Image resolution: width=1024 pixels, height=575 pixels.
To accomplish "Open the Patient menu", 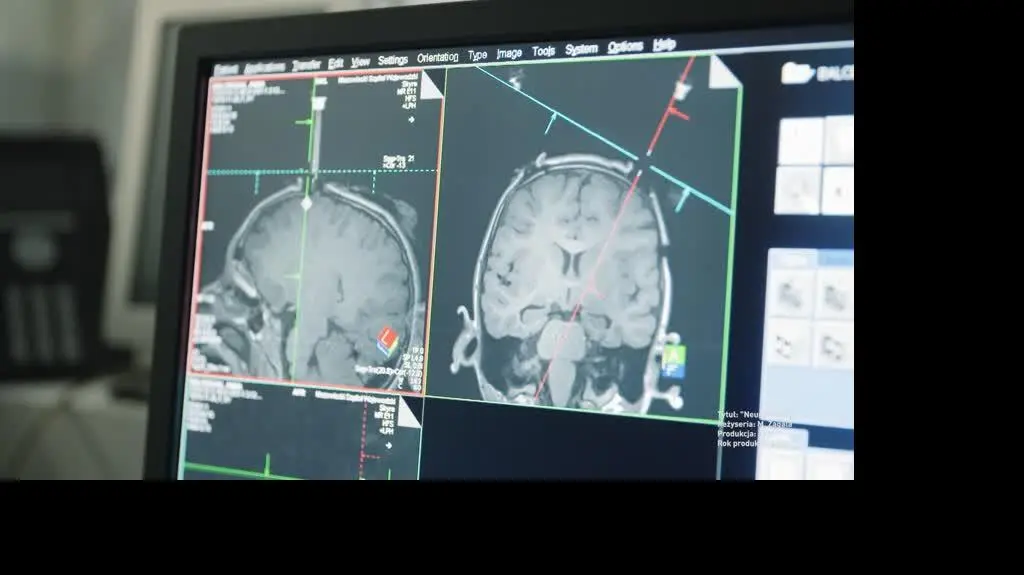I will (x=226, y=69).
